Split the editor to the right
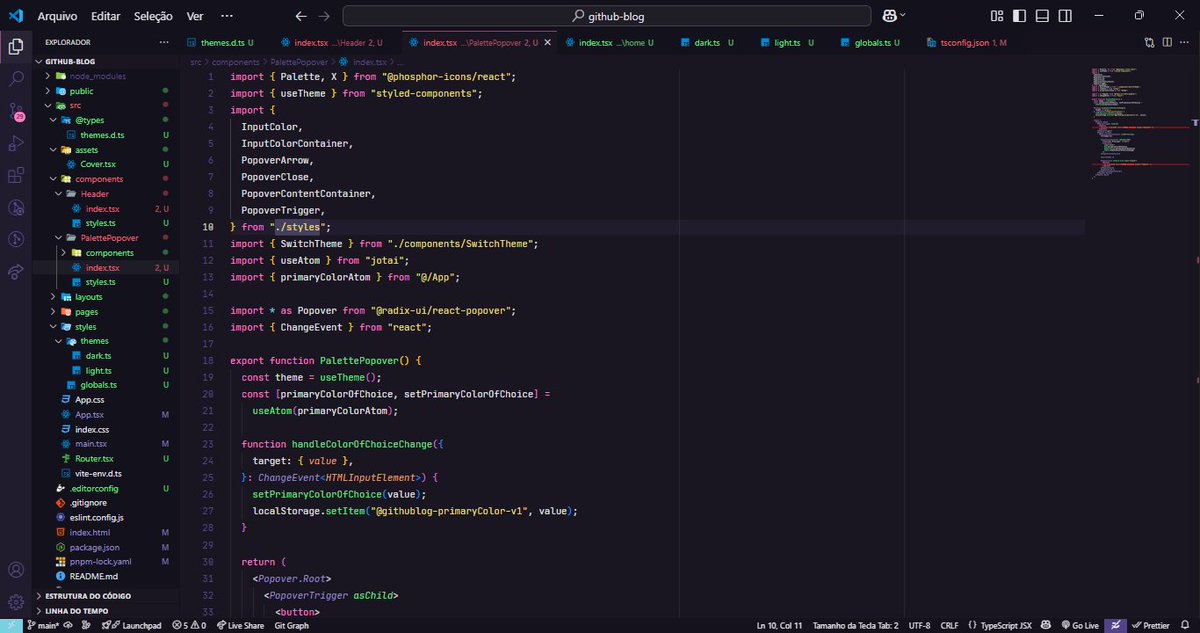This screenshot has width=1200, height=633. pyautogui.click(x=1167, y=43)
